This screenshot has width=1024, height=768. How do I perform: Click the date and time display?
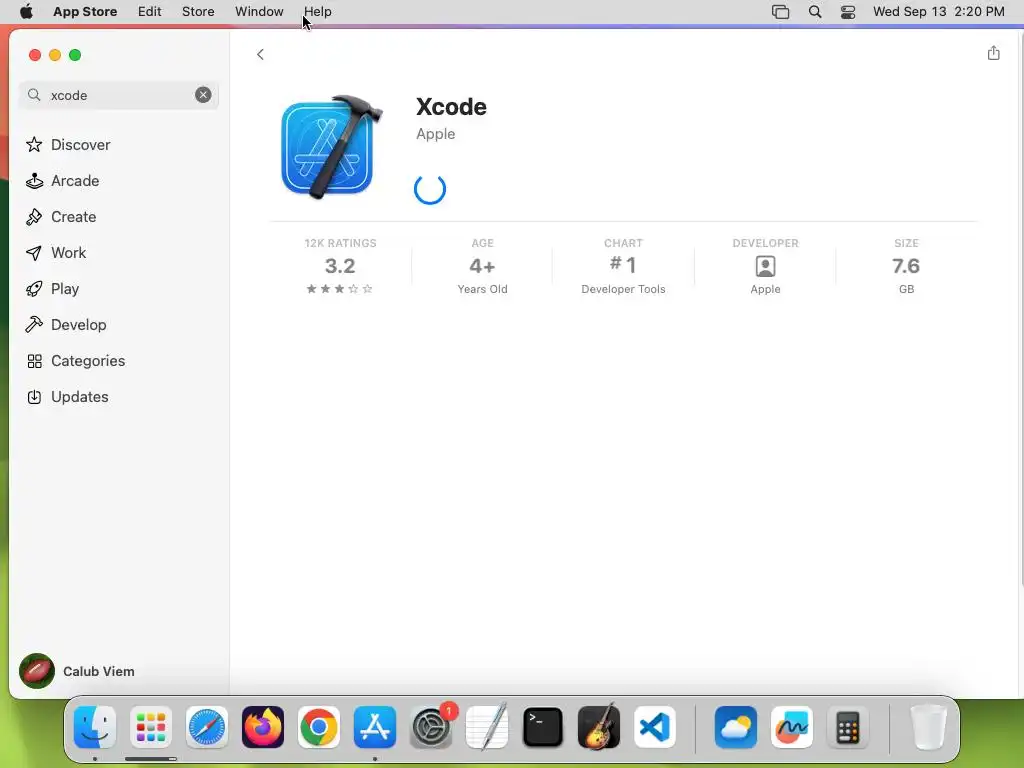tap(938, 12)
